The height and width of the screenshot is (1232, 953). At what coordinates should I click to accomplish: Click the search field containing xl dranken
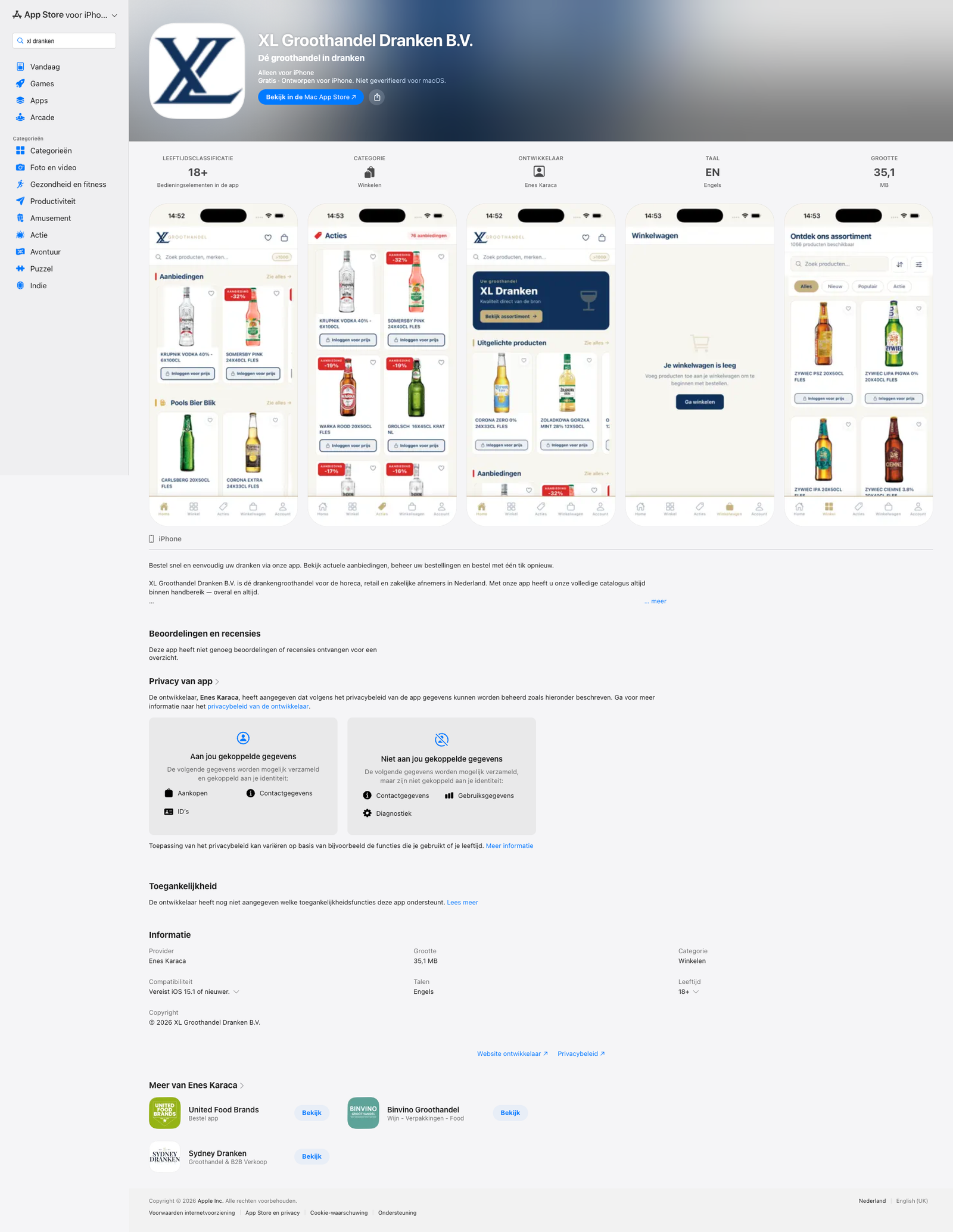coord(64,40)
